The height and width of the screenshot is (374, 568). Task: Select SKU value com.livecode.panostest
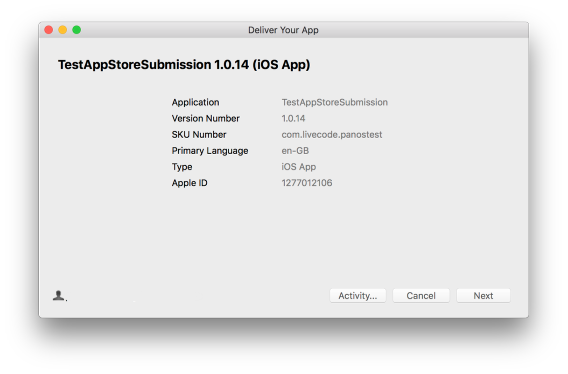click(x=332, y=134)
